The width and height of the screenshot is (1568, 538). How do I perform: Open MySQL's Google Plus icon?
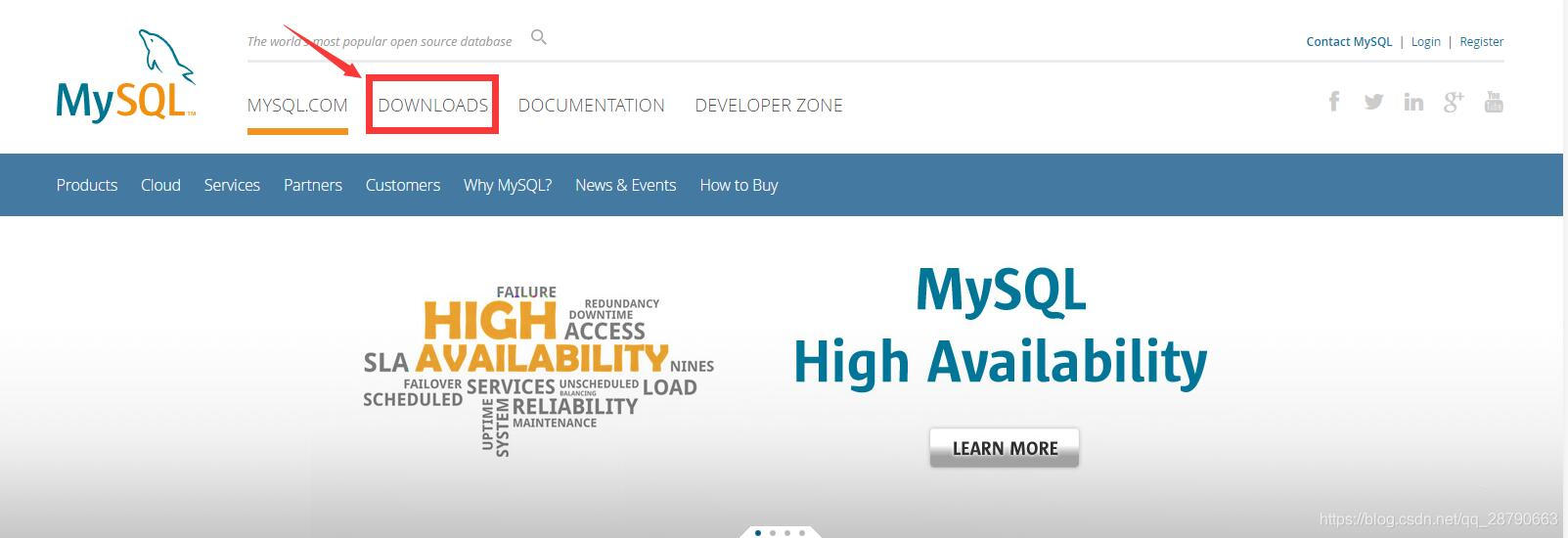click(x=1454, y=102)
